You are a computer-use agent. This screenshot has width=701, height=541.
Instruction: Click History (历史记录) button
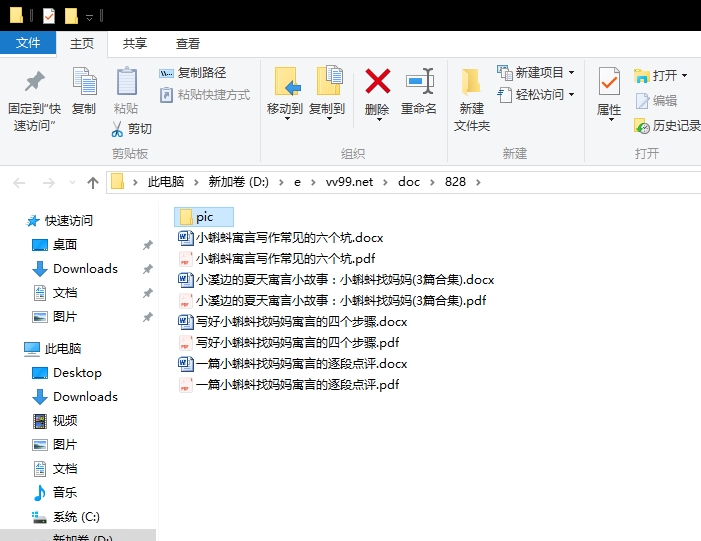pyautogui.click(x=667, y=126)
